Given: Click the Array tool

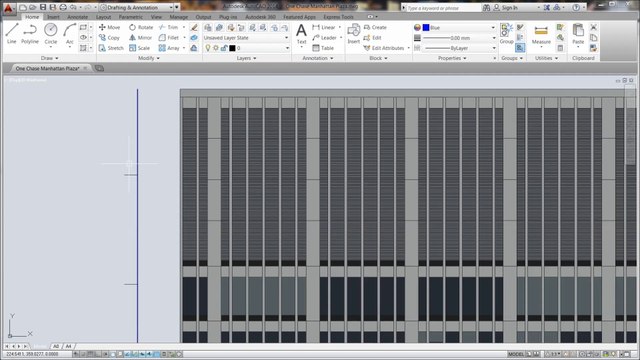Looking at the screenshot, I should [x=169, y=48].
